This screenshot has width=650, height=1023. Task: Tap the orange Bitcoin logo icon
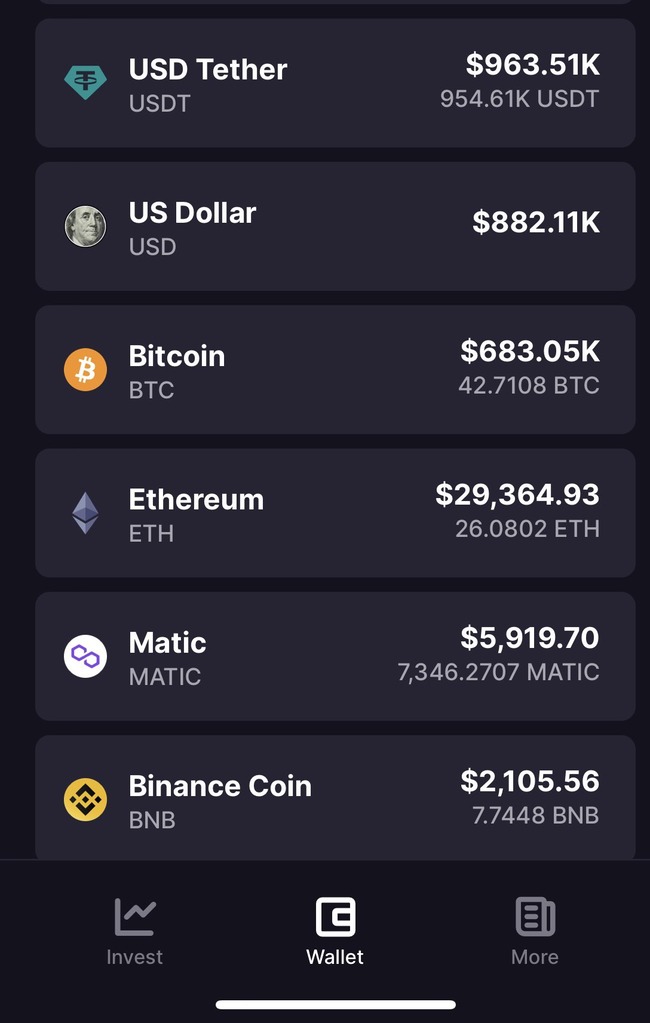click(x=85, y=370)
